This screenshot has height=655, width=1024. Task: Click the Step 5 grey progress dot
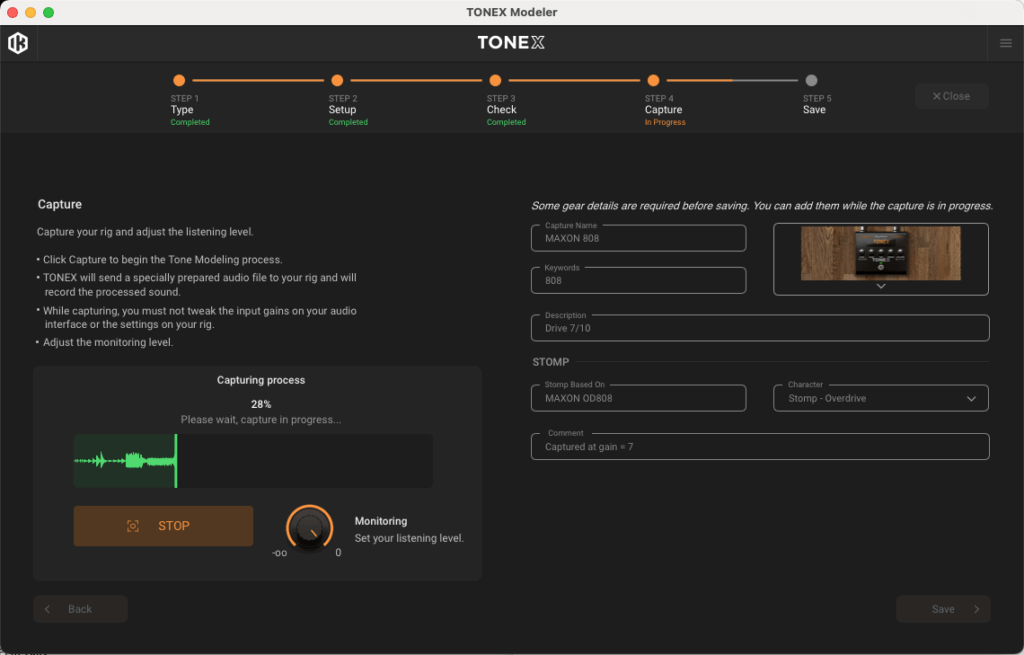tap(811, 80)
